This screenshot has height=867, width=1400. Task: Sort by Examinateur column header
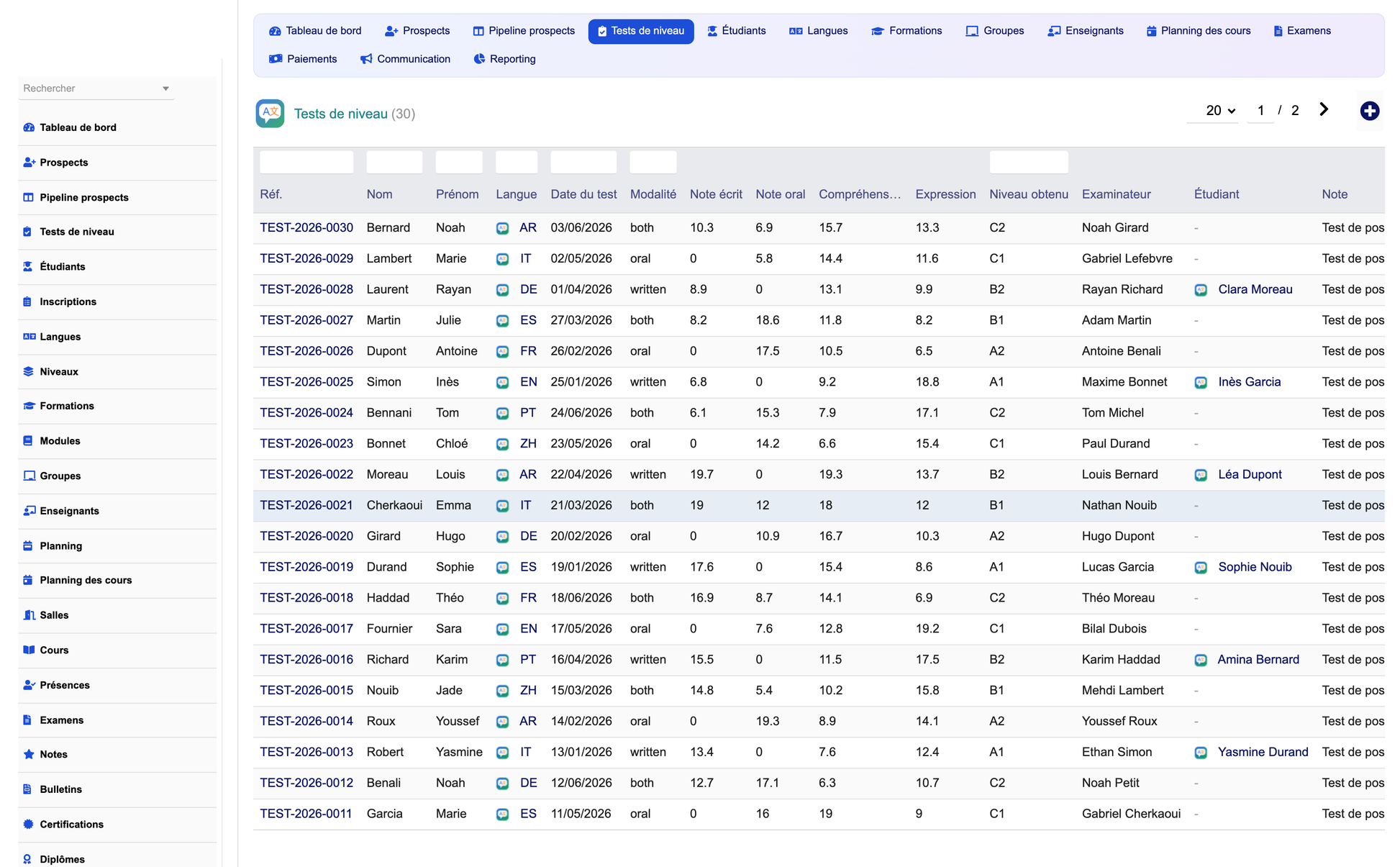point(1116,194)
